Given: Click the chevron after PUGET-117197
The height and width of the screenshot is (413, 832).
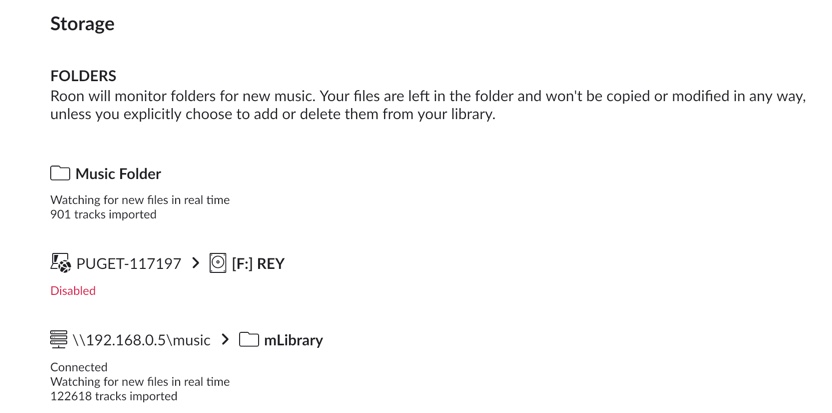Looking at the screenshot, I should click(x=195, y=263).
